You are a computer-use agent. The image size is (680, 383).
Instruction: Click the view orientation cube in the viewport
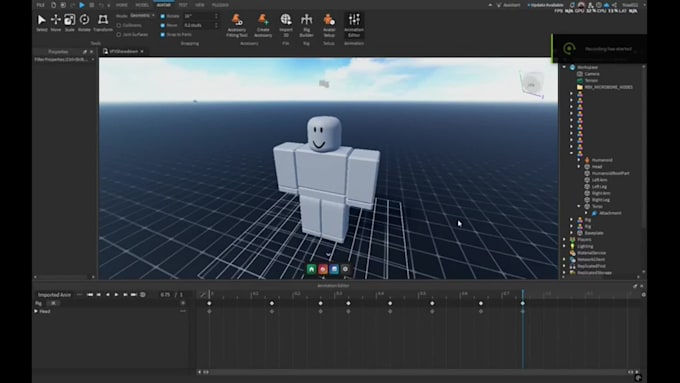click(x=532, y=85)
